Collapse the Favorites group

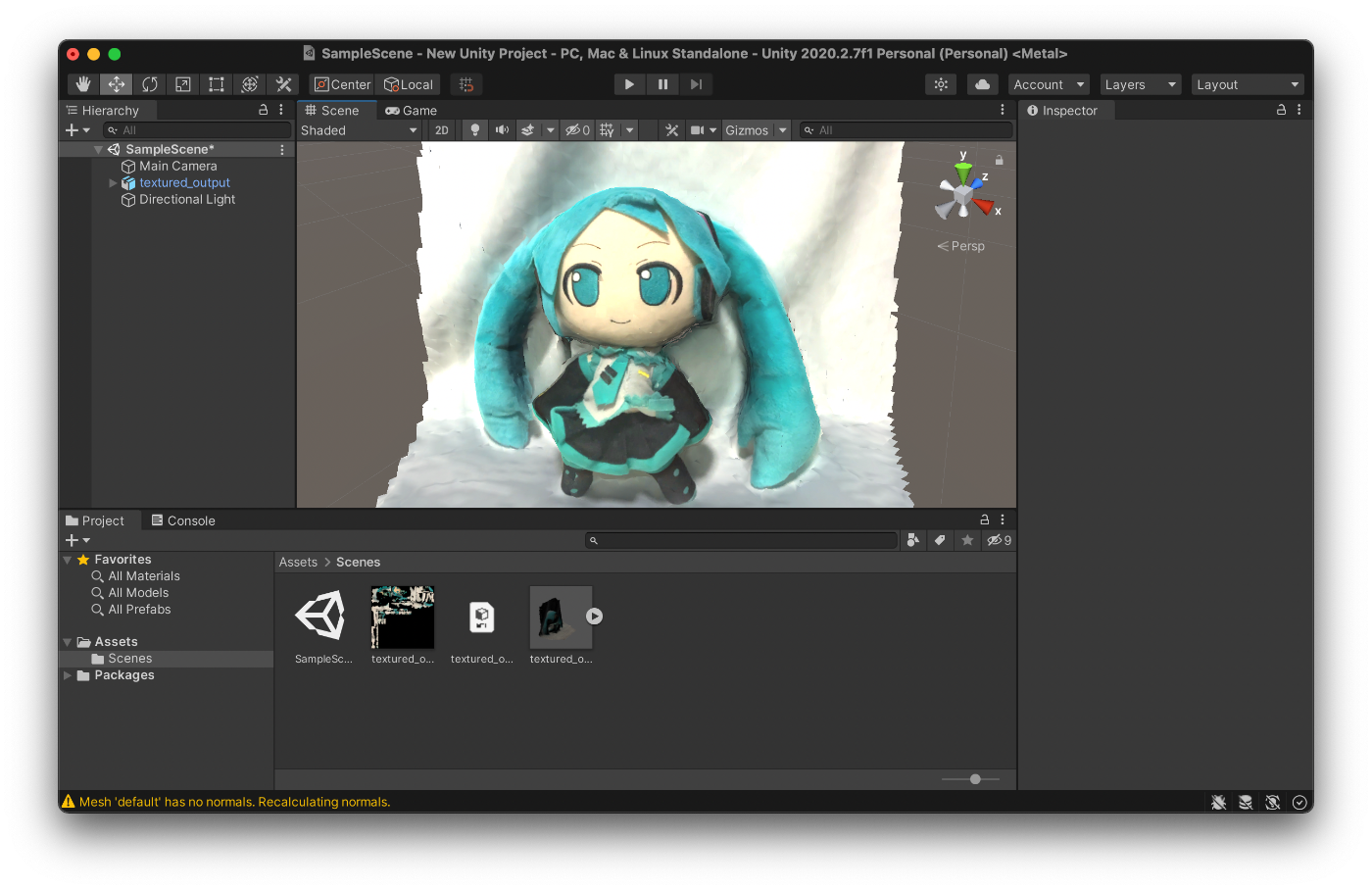point(68,560)
